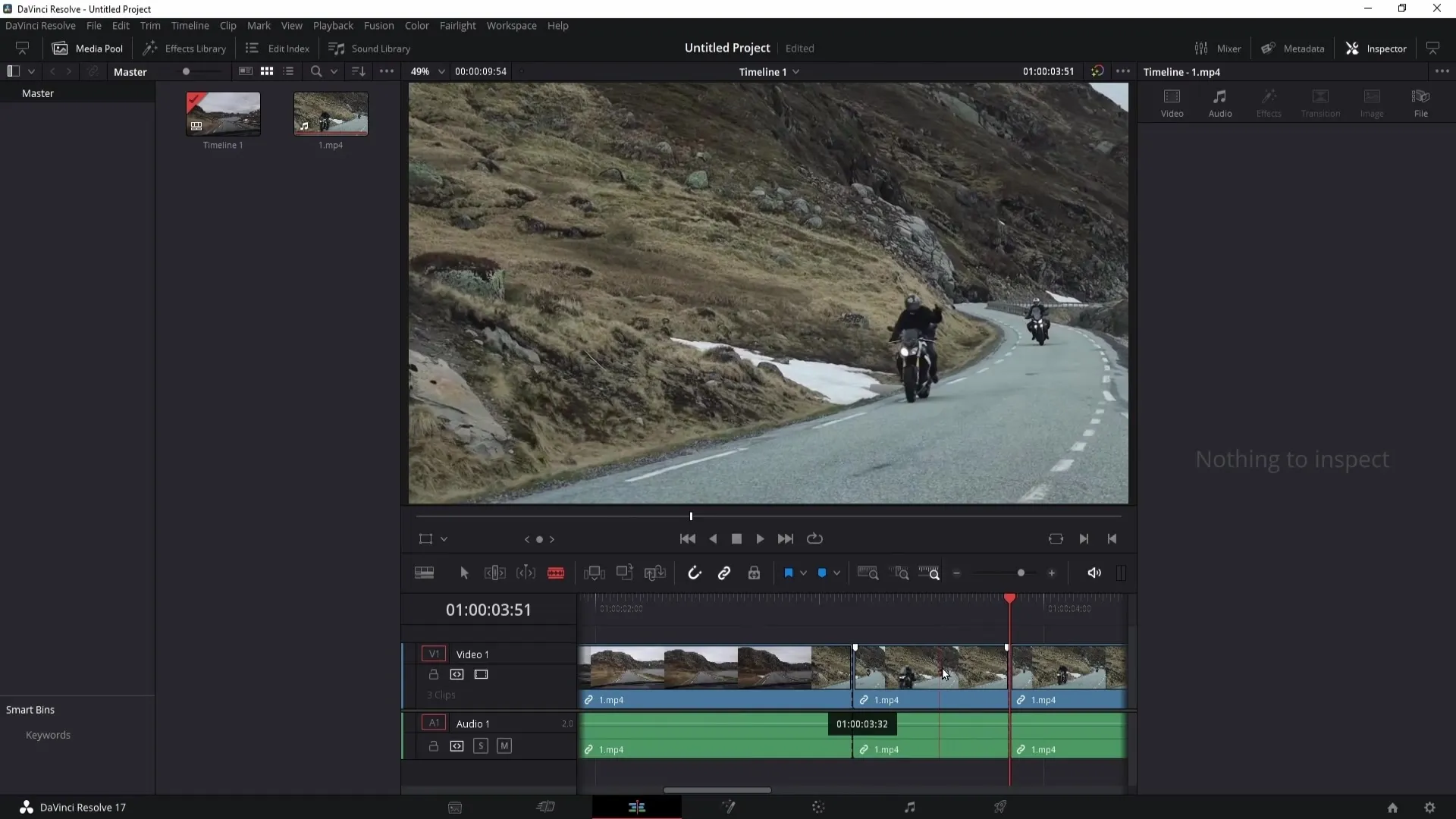The width and height of the screenshot is (1456, 819).
Task: Open the Metadata panel
Action: pyautogui.click(x=1293, y=49)
